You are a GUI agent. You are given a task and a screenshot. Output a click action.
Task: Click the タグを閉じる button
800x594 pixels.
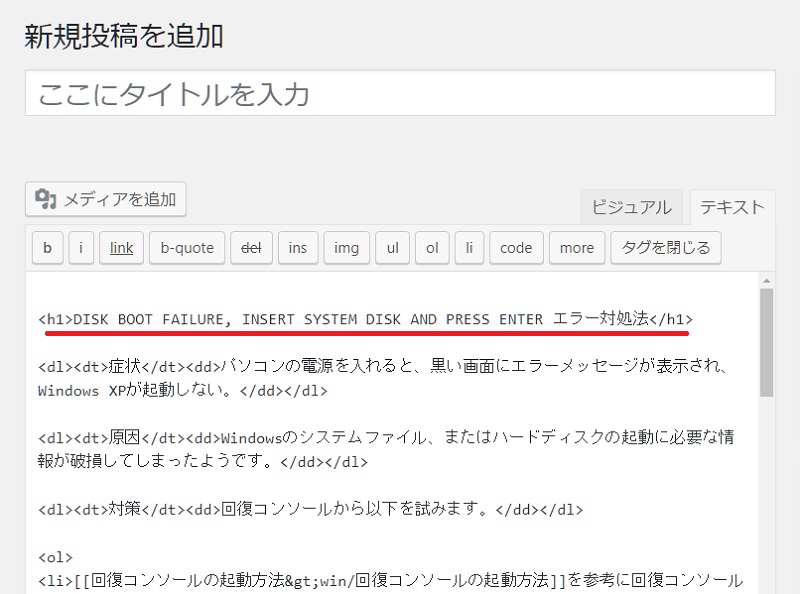coord(666,248)
